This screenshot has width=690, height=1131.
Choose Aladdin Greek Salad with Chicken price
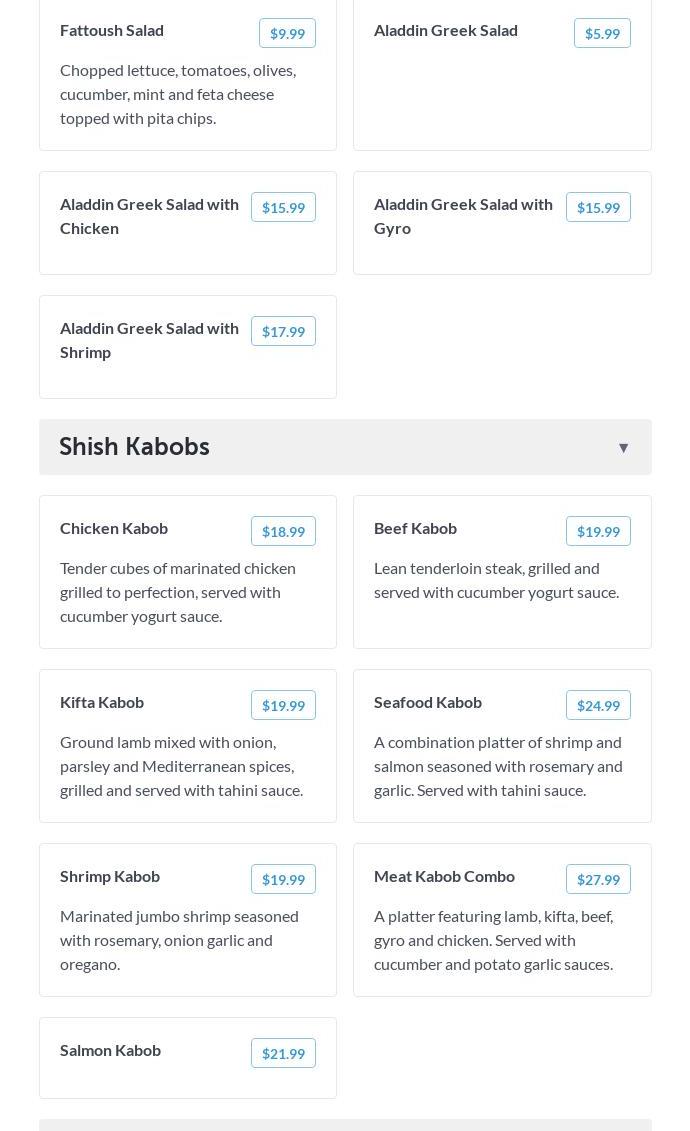tap(283, 208)
